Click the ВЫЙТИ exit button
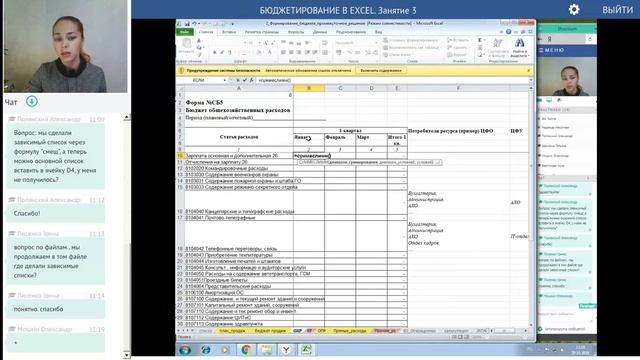 point(618,10)
